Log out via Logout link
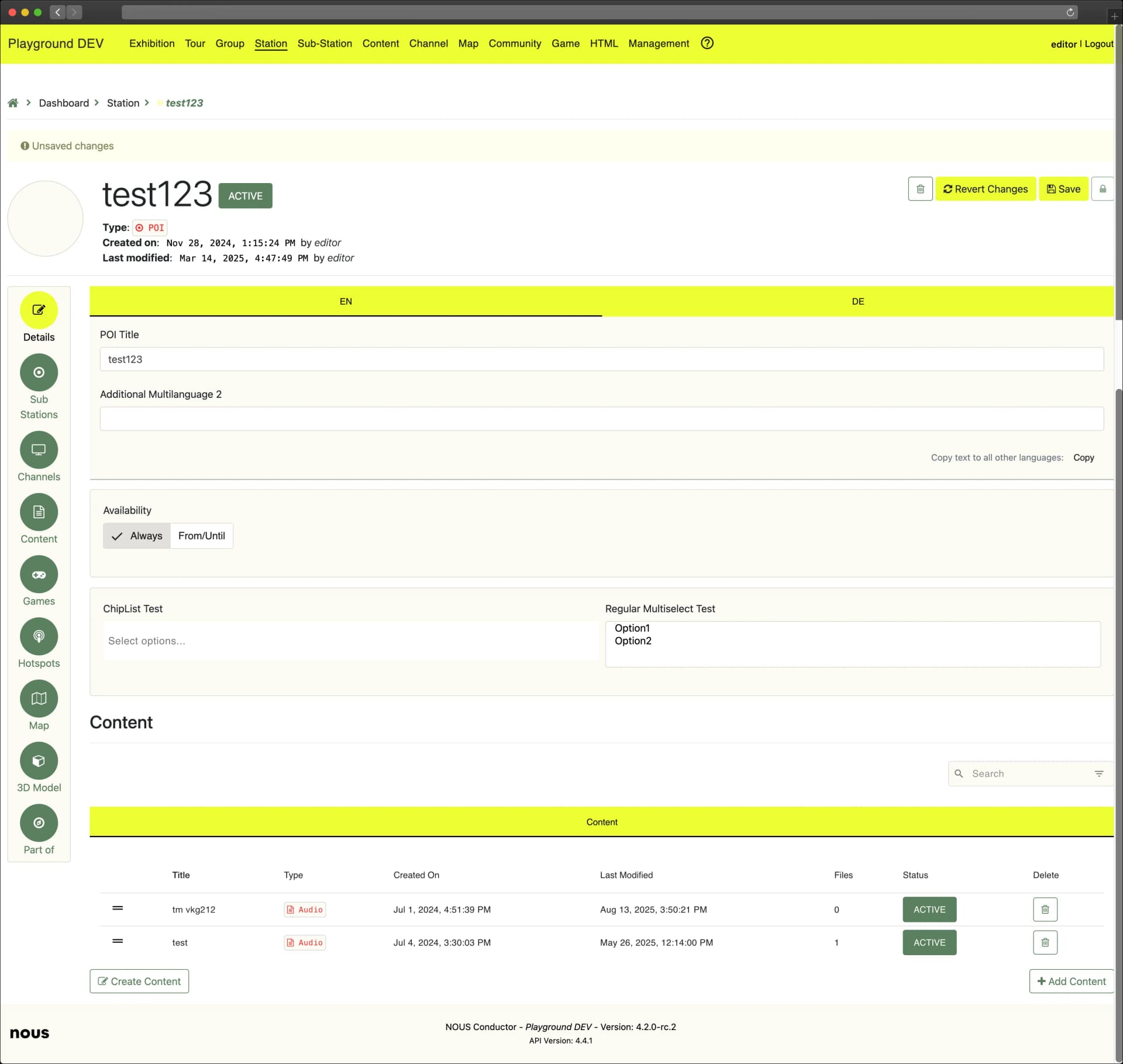This screenshot has height=1064, width=1123. coord(1099,44)
